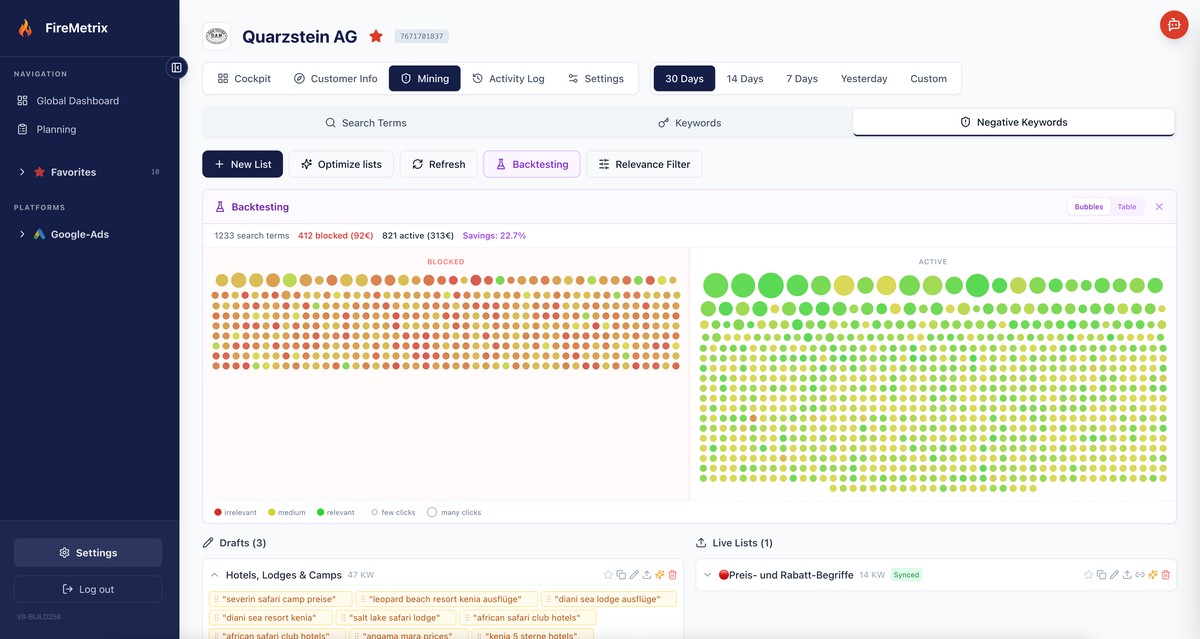This screenshot has height=639, width=1200.
Task: Unfavorite Quarzstein AG via the star
Action: [x=374, y=35]
